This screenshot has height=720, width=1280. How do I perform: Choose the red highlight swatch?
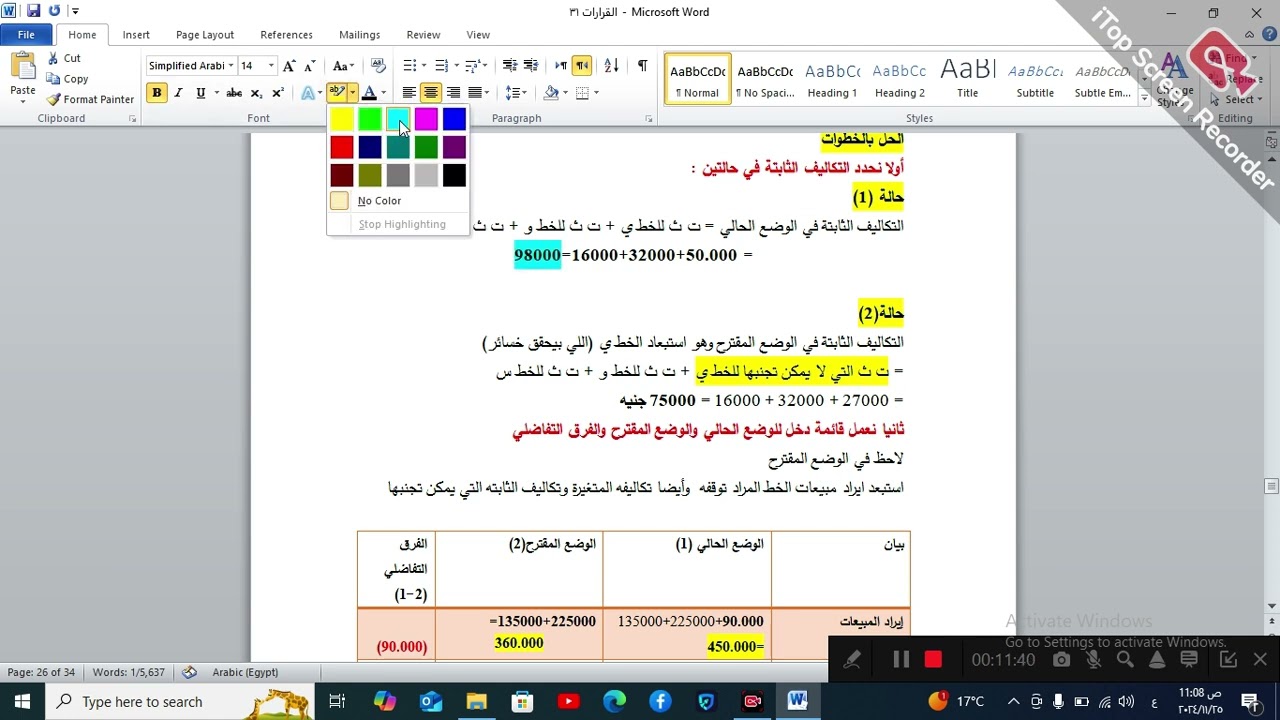[342, 148]
